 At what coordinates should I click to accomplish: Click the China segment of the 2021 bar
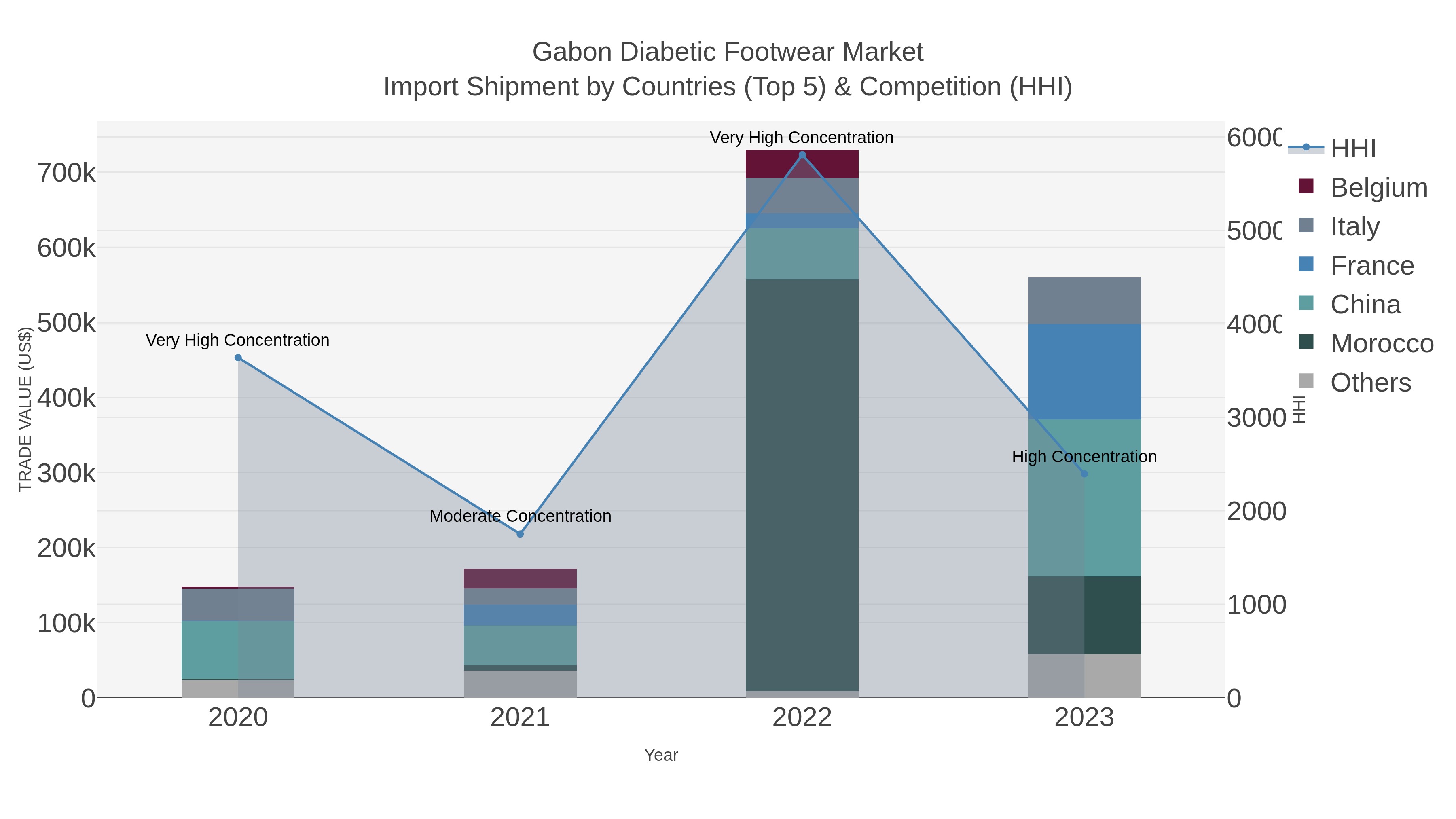520,645
